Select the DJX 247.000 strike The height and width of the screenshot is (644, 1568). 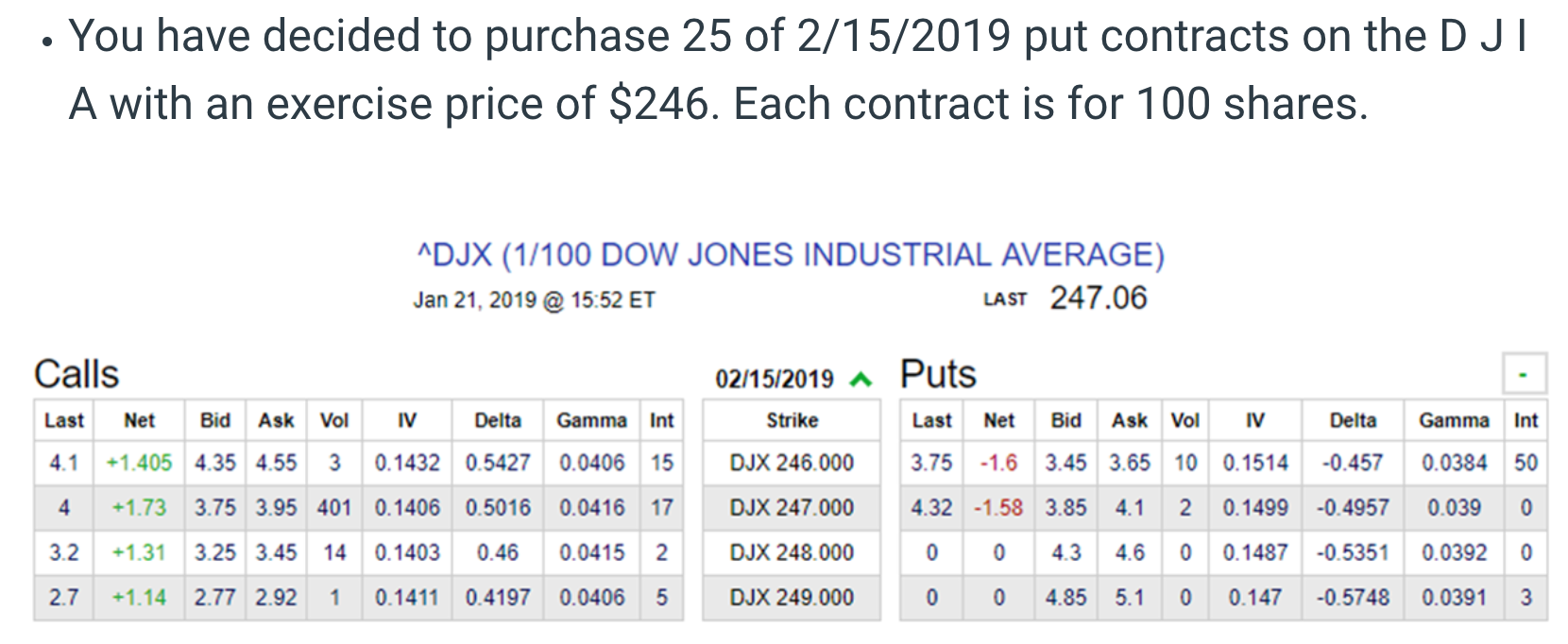point(792,507)
